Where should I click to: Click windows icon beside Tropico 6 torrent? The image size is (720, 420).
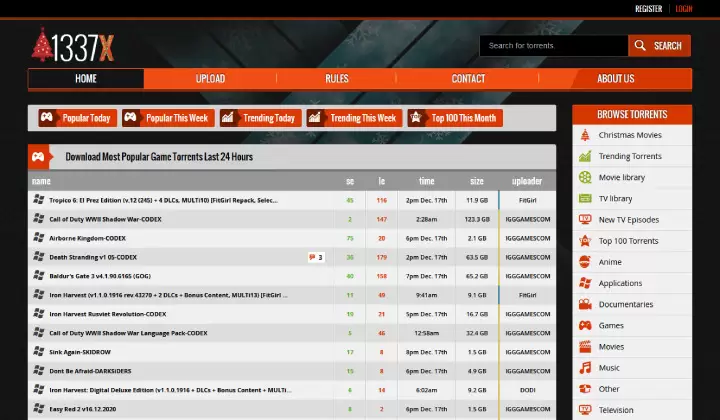[x=39, y=200]
